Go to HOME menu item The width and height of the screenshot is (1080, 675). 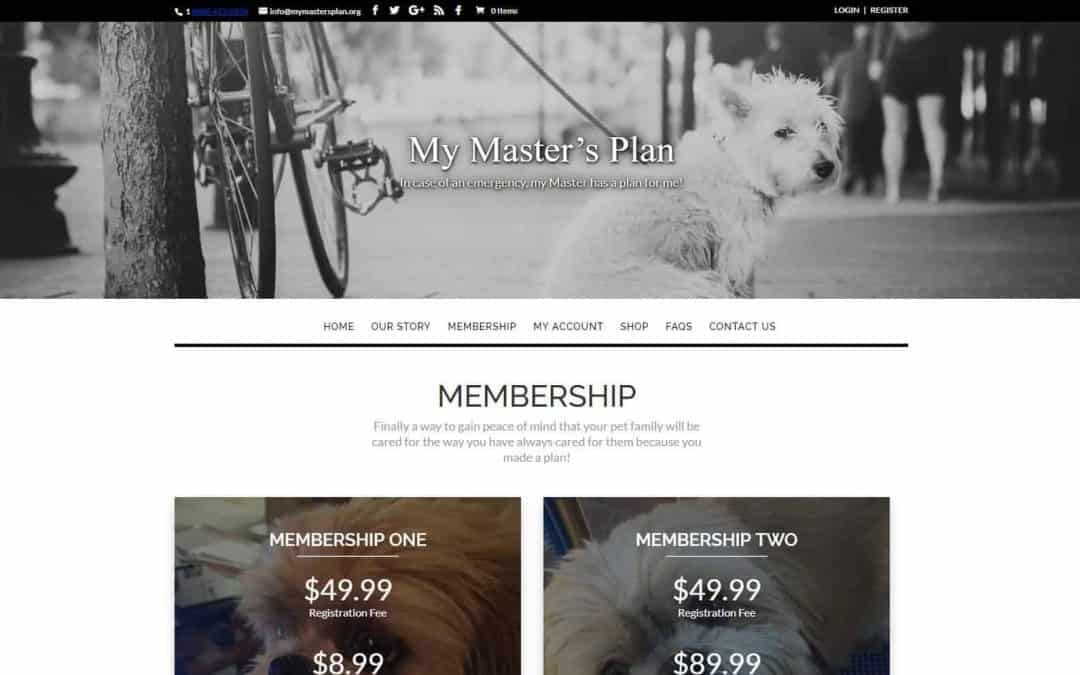(338, 326)
